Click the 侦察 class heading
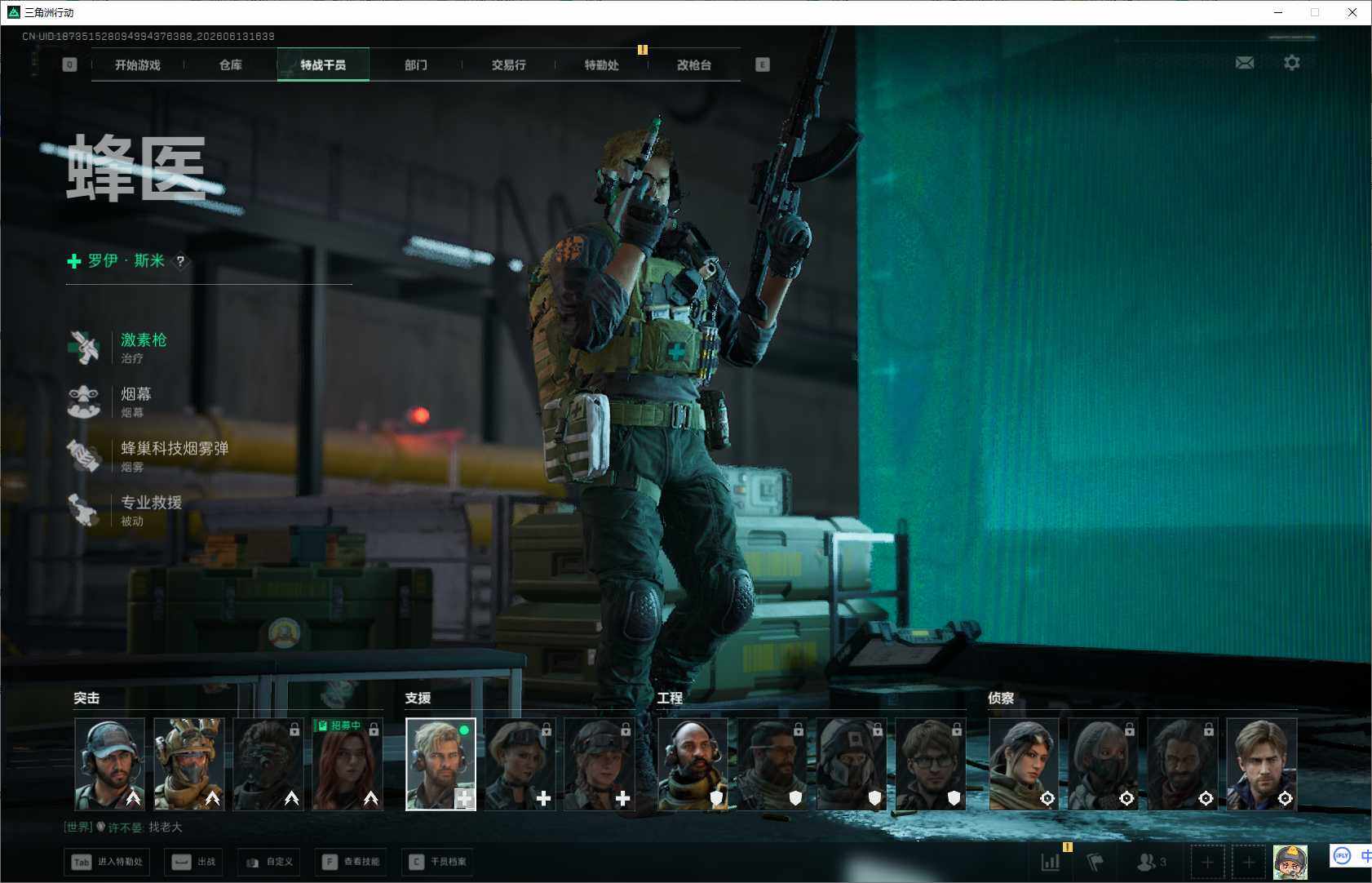The height and width of the screenshot is (883, 1372). pyautogui.click(x=1001, y=699)
